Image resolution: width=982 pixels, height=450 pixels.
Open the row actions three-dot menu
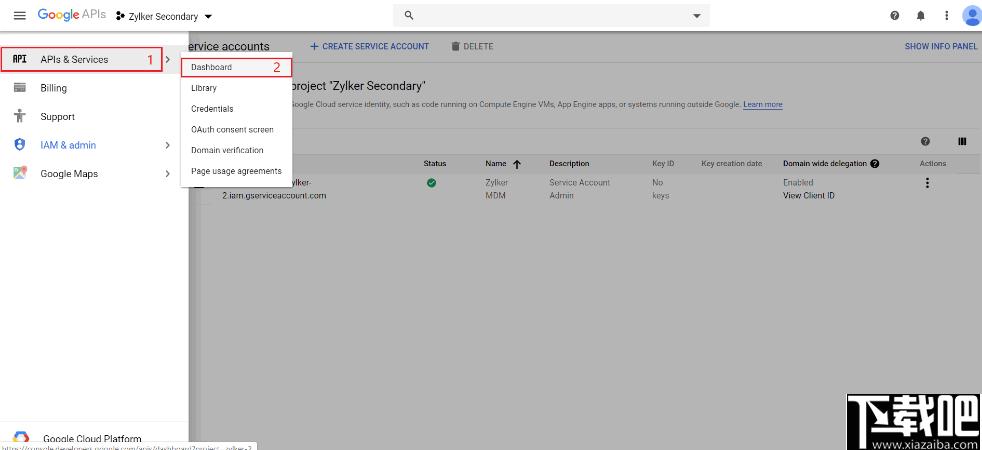click(928, 183)
